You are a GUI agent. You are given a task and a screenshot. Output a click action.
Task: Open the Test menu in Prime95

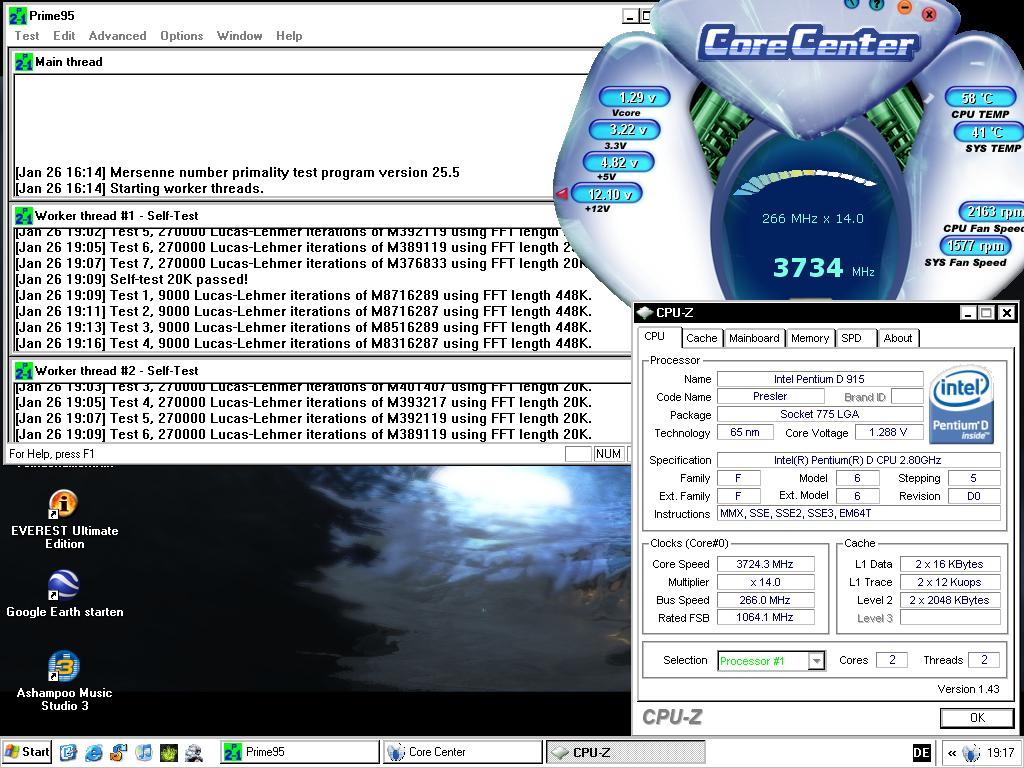click(27, 36)
